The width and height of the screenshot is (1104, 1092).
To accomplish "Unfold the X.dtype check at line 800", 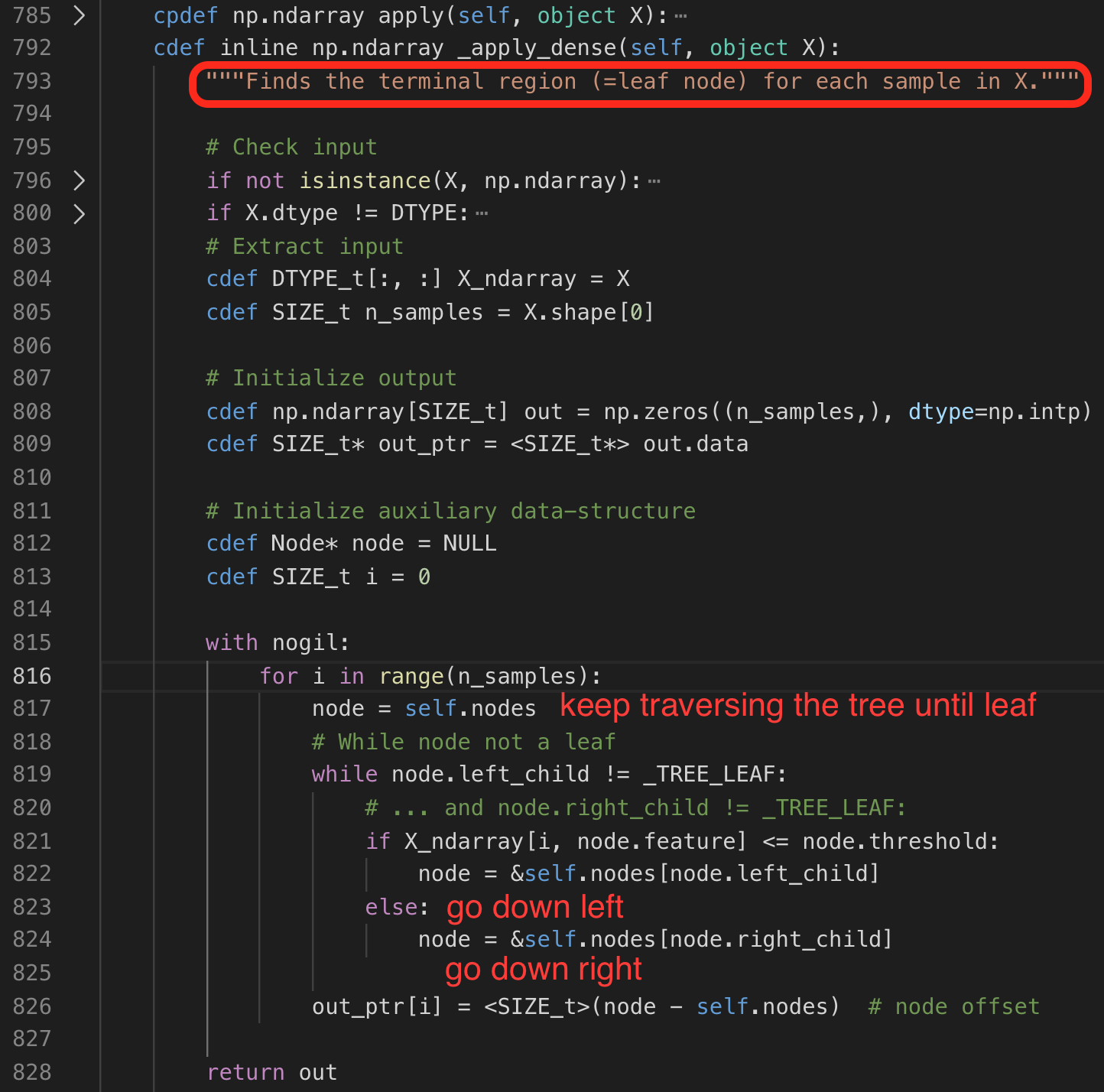I will (79, 213).
